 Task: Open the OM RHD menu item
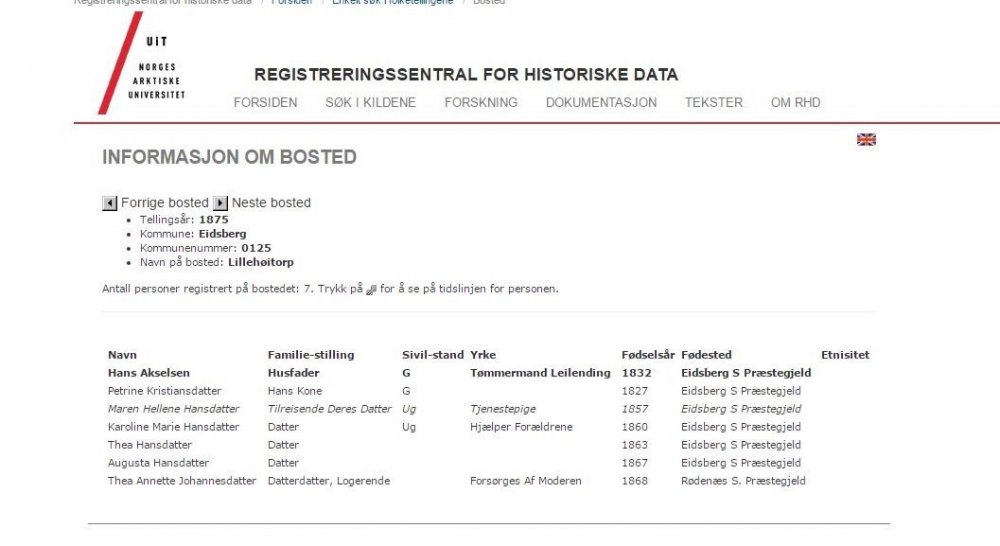[795, 102]
